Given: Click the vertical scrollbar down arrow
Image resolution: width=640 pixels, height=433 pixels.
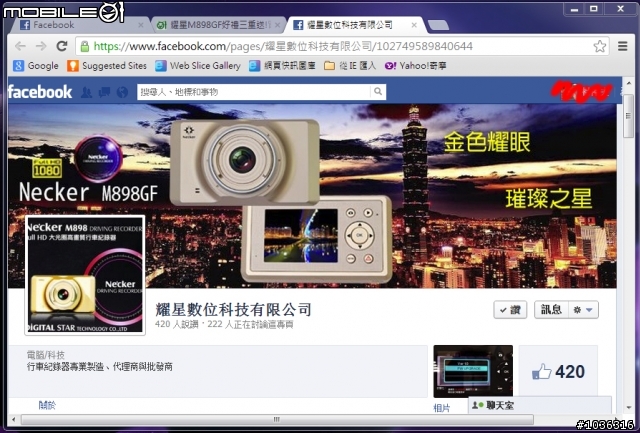Looking at the screenshot, I should 629,408.
